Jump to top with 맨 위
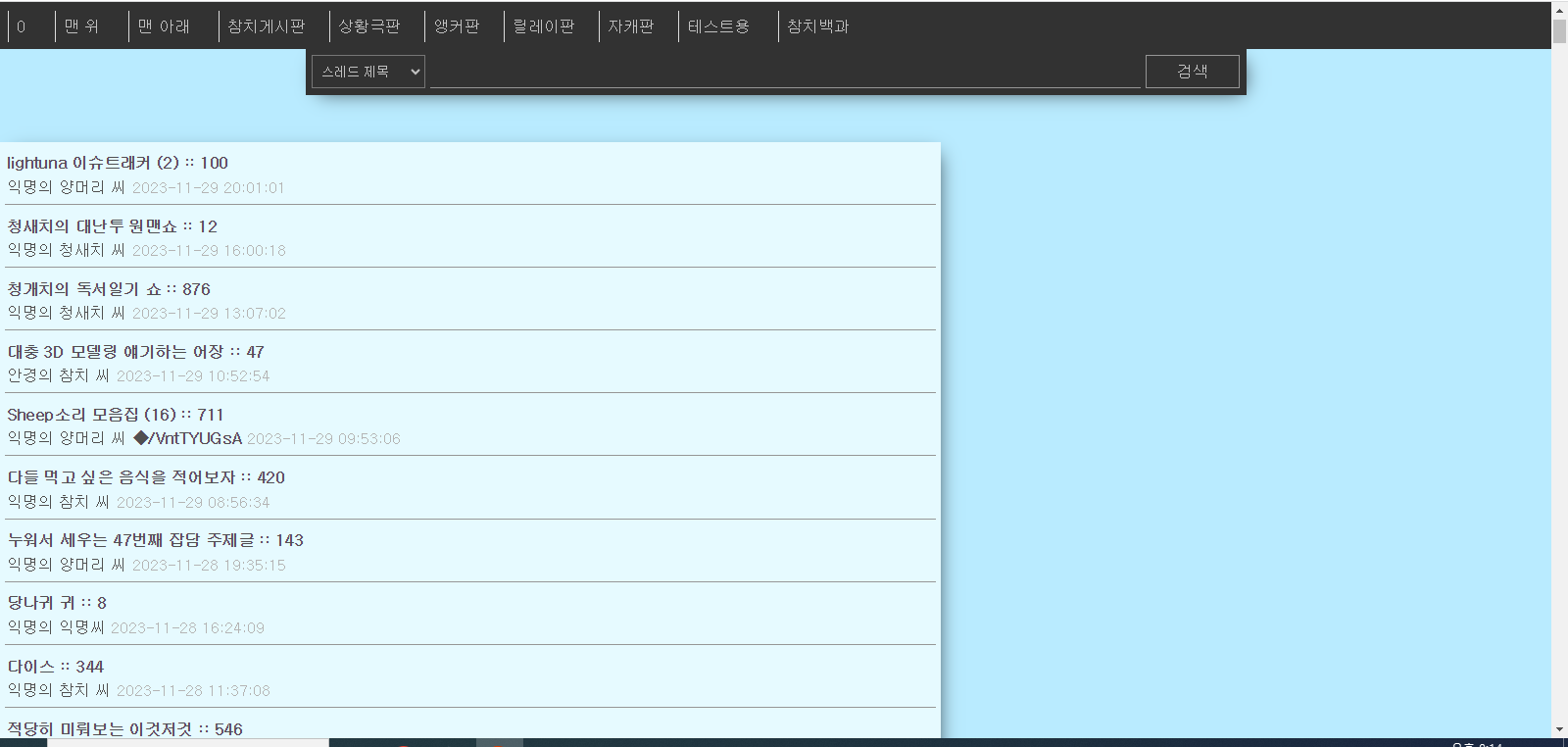Image resolution: width=1568 pixels, height=747 pixels. pos(82,26)
